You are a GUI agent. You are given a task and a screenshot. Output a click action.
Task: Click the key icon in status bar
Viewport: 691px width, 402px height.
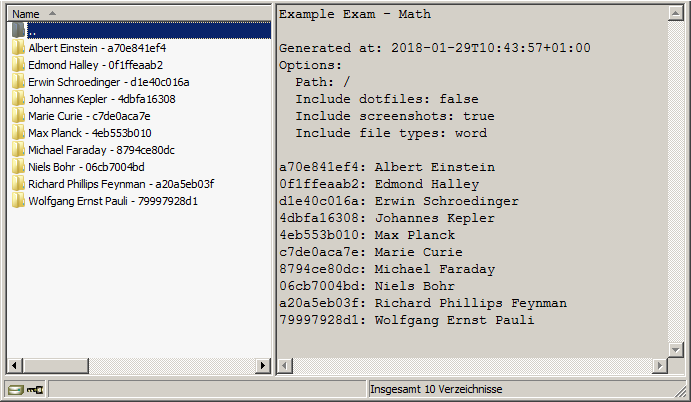35,390
